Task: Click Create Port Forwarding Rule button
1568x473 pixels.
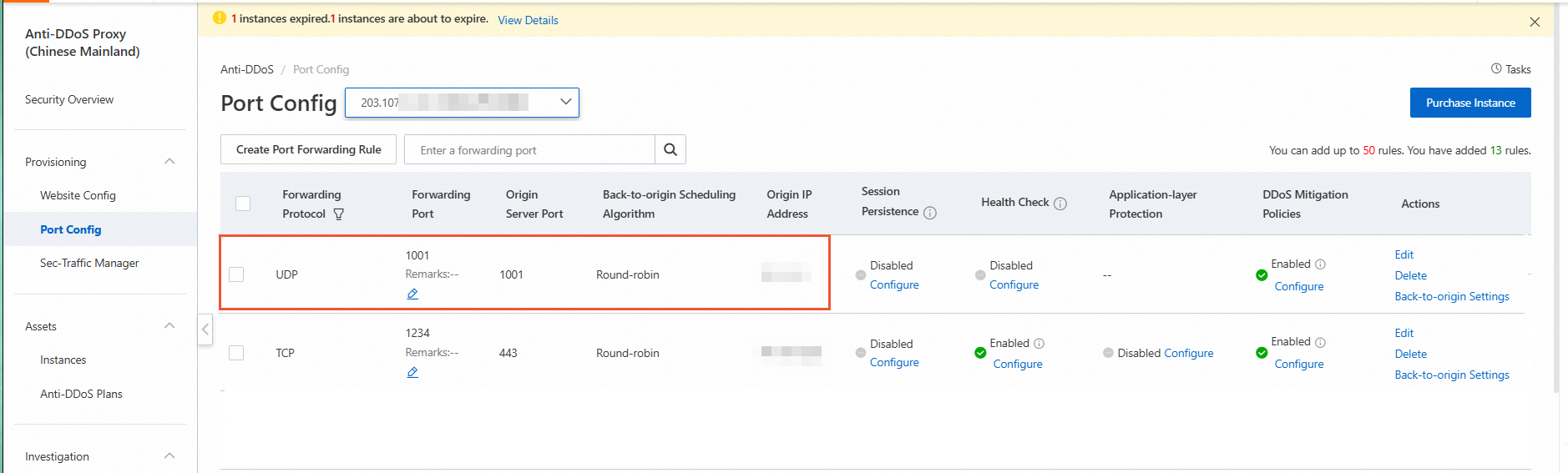Action: tap(308, 150)
